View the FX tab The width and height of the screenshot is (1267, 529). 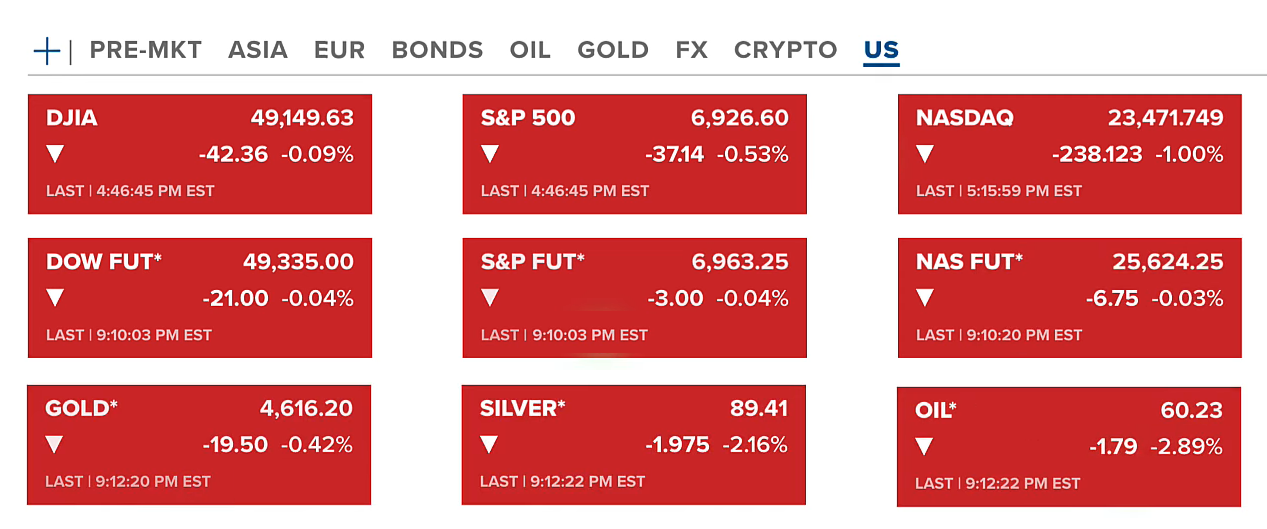click(x=691, y=50)
